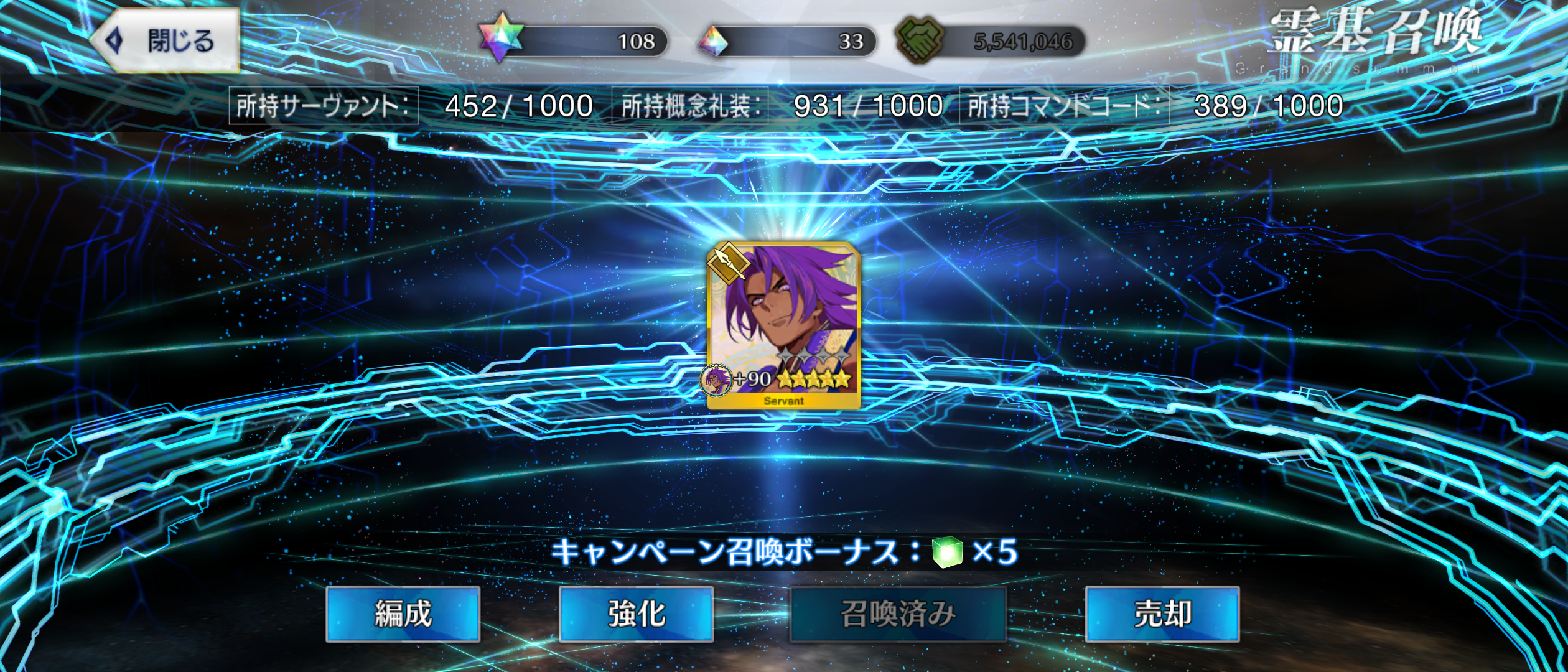Screen dimensions: 1568x672
Task: Tap the small servant coin portrait icon
Action: (x=716, y=380)
